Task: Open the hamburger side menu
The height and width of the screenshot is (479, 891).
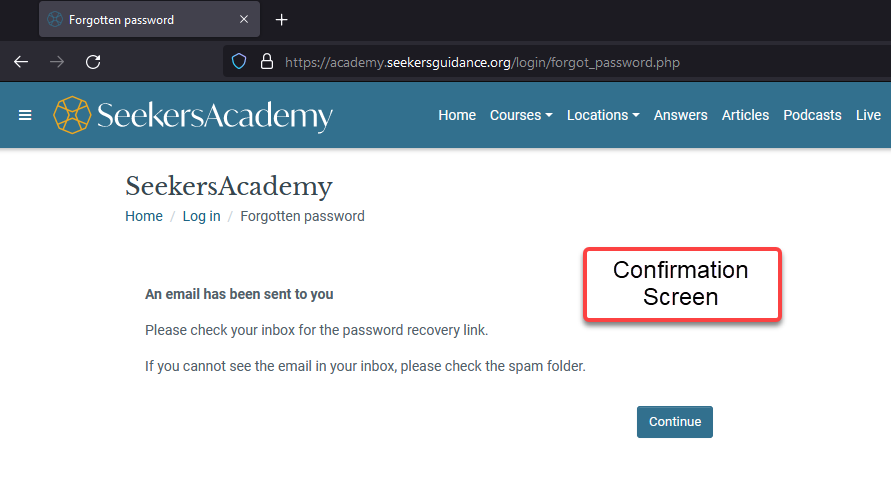Action: coord(25,115)
